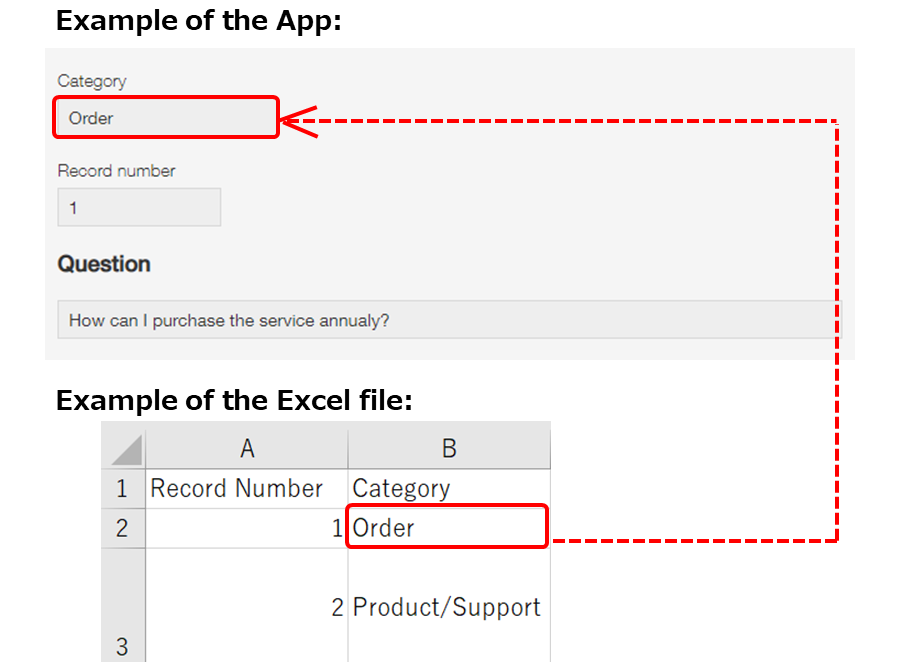Click the Category input field showing Order

point(165,117)
